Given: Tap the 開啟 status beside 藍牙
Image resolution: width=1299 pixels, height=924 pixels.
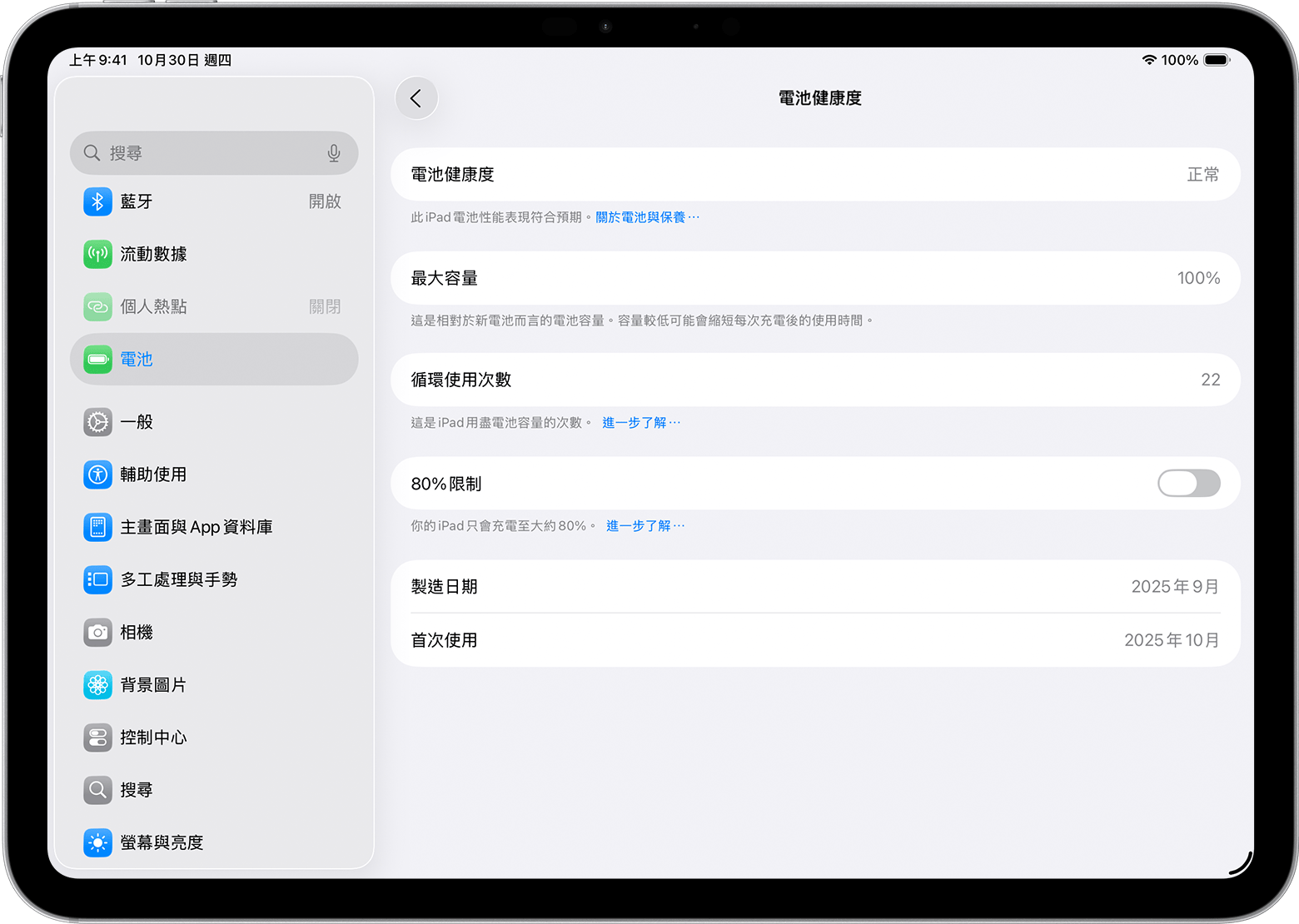Looking at the screenshot, I should 325,201.
